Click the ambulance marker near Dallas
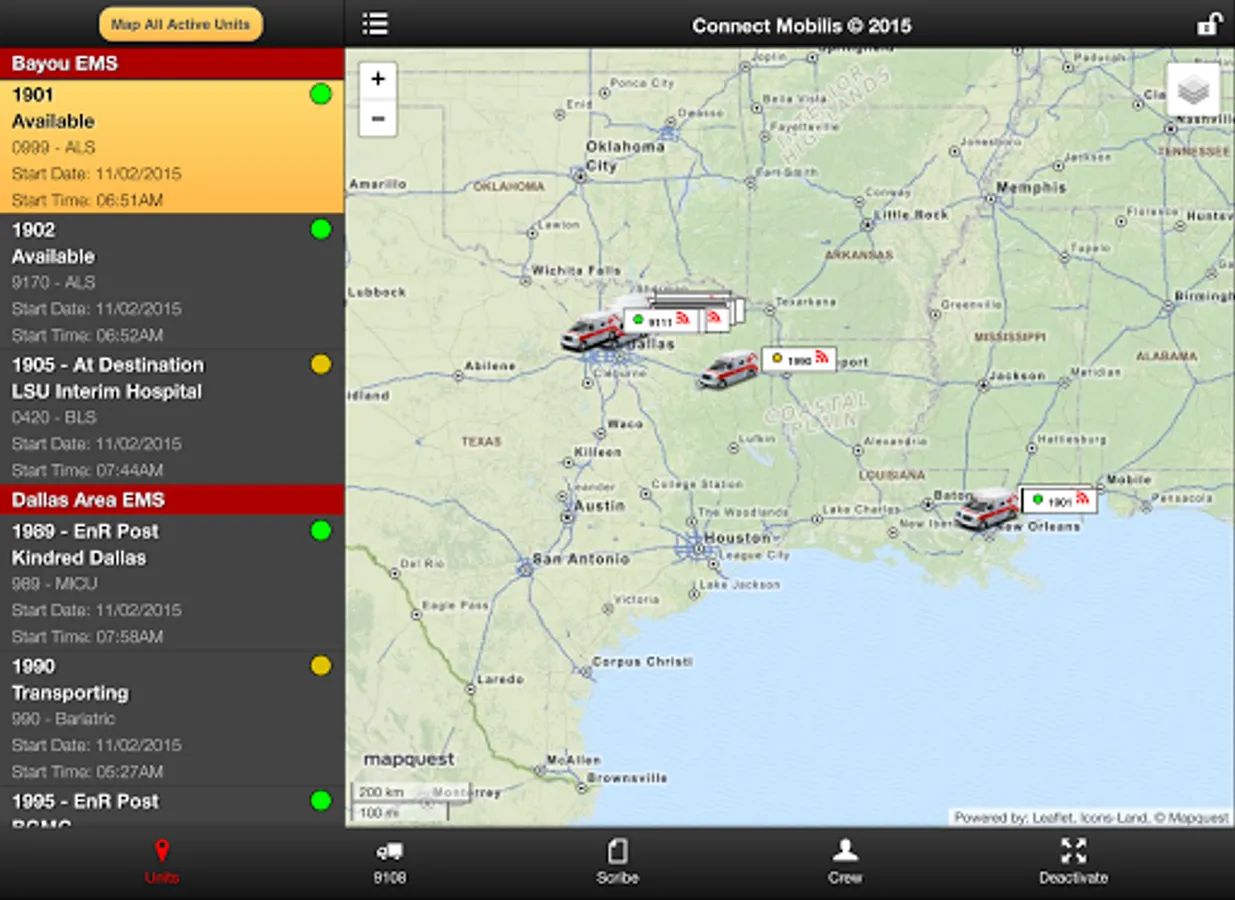 [592, 330]
